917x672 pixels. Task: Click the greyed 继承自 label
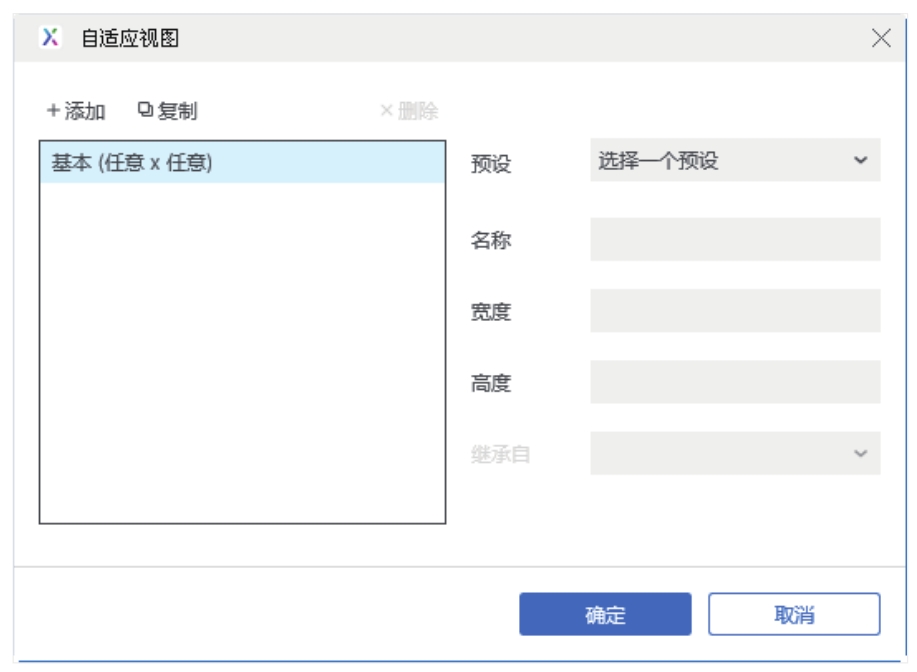coord(501,455)
